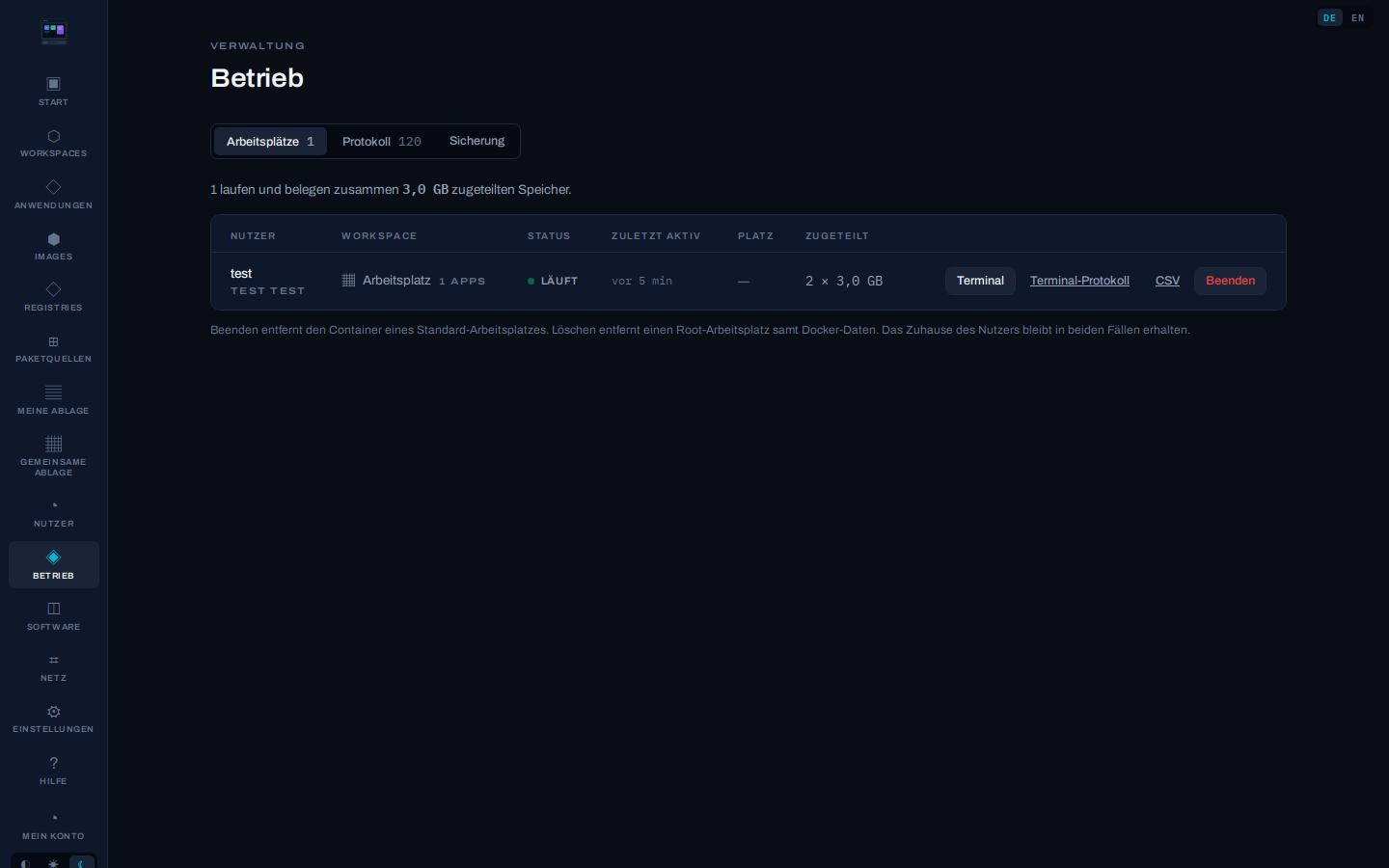Open the Sicherung tab
The width and height of the screenshot is (1389, 868).
coord(477,141)
